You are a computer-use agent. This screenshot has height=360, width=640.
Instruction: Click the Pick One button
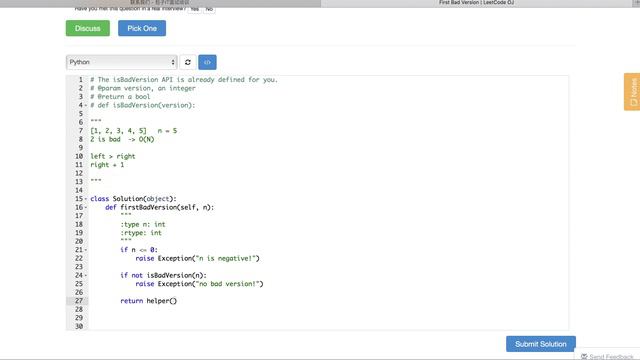coord(142,28)
